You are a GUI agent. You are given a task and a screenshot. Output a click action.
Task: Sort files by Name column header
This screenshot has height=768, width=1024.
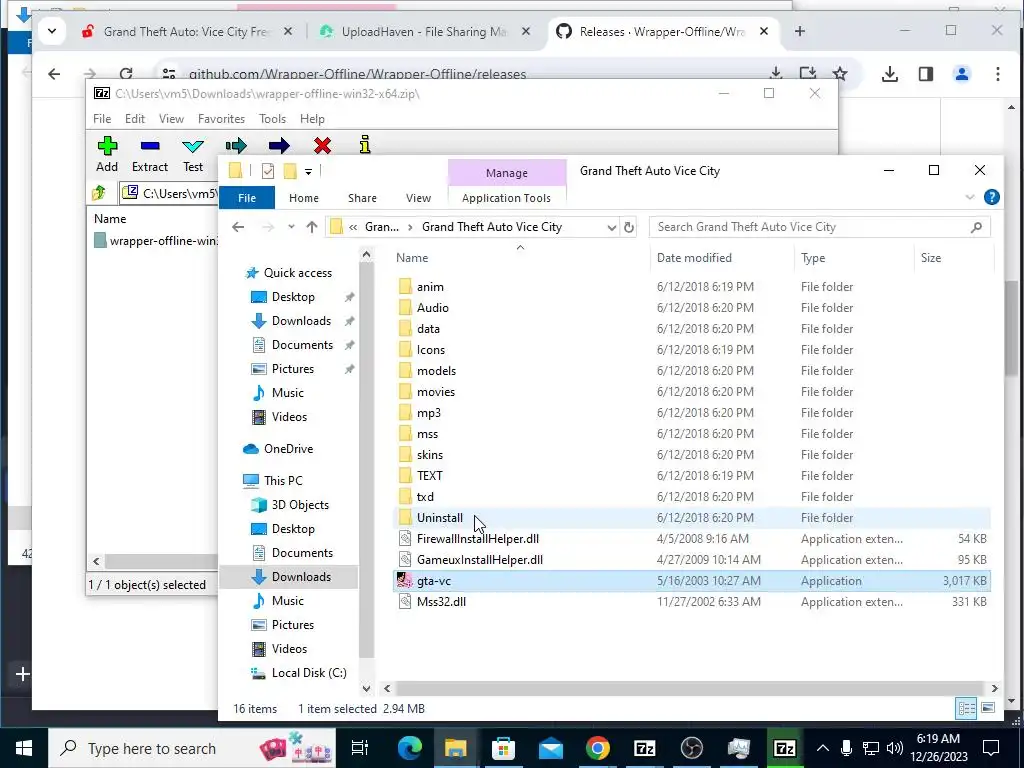pyautogui.click(x=412, y=258)
